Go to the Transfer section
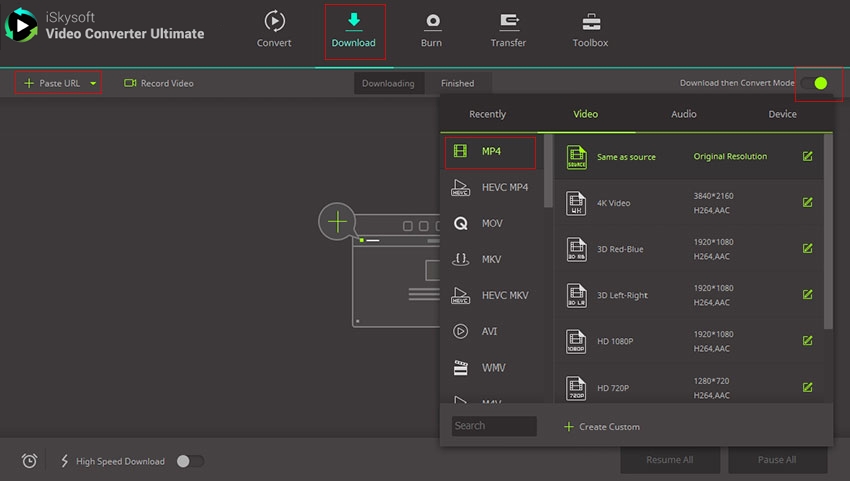This screenshot has width=850, height=481. pyautogui.click(x=508, y=22)
